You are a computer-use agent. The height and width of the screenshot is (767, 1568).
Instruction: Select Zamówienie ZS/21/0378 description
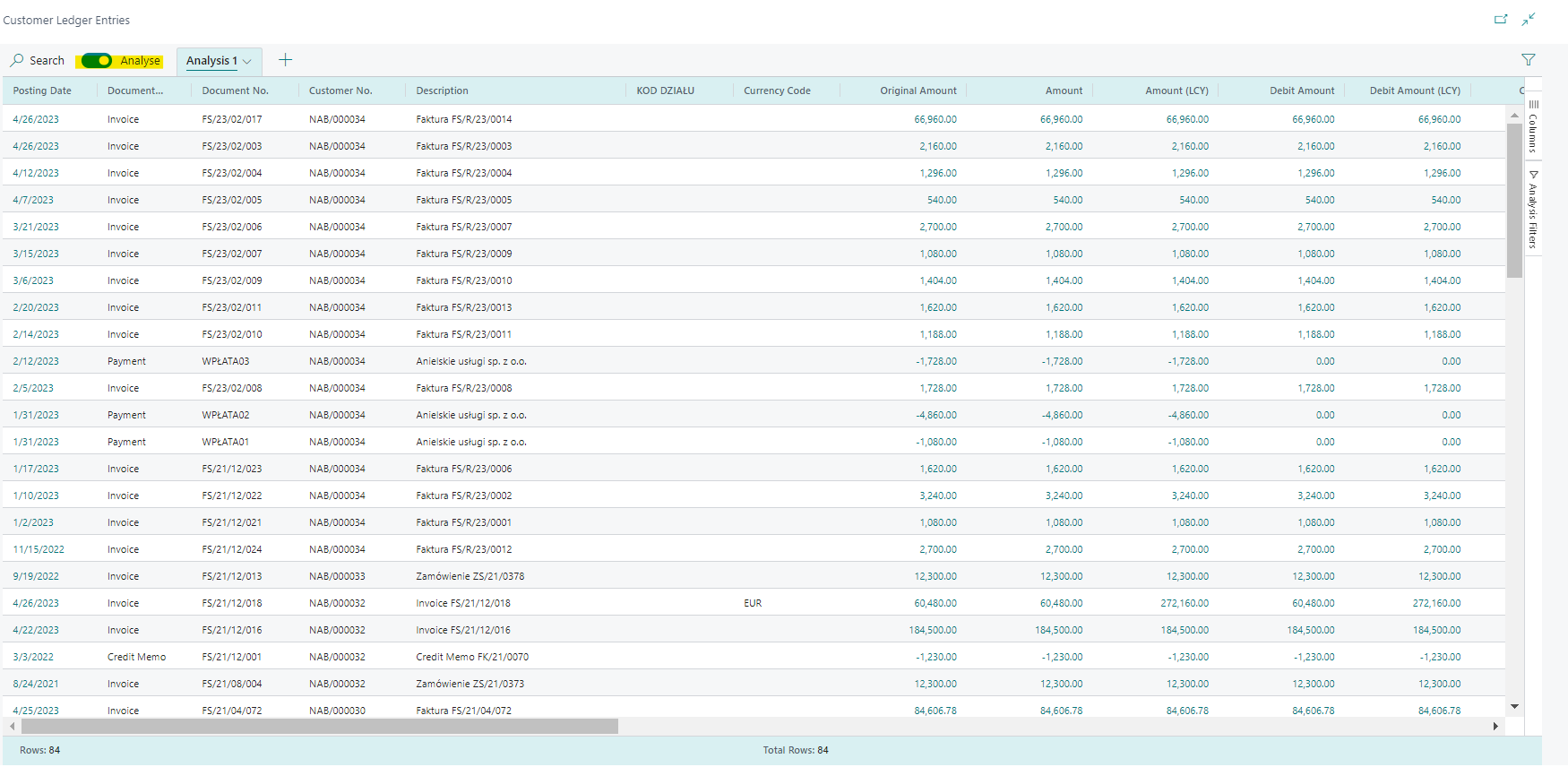[470, 576]
